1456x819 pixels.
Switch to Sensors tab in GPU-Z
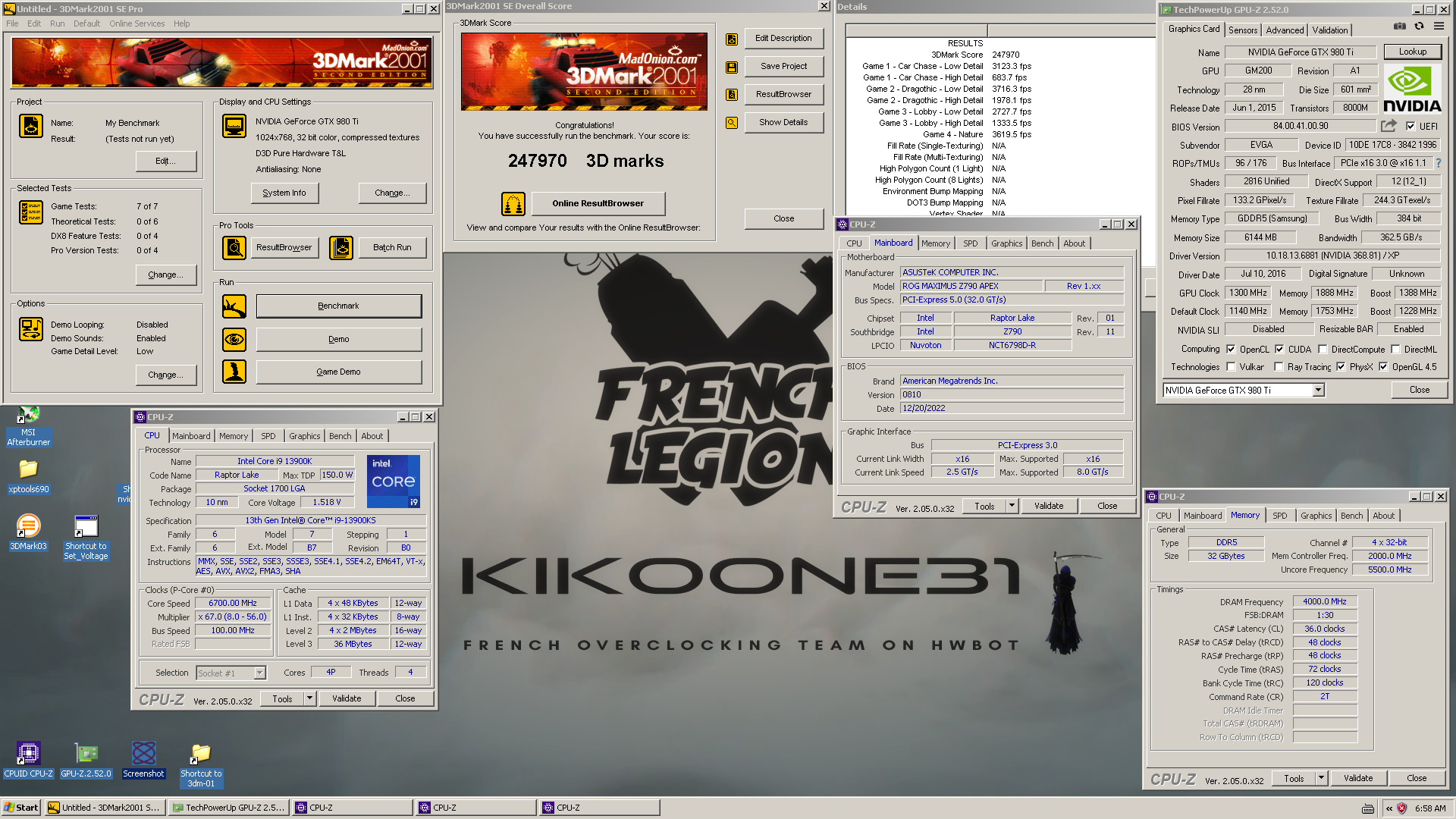(1243, 30)
